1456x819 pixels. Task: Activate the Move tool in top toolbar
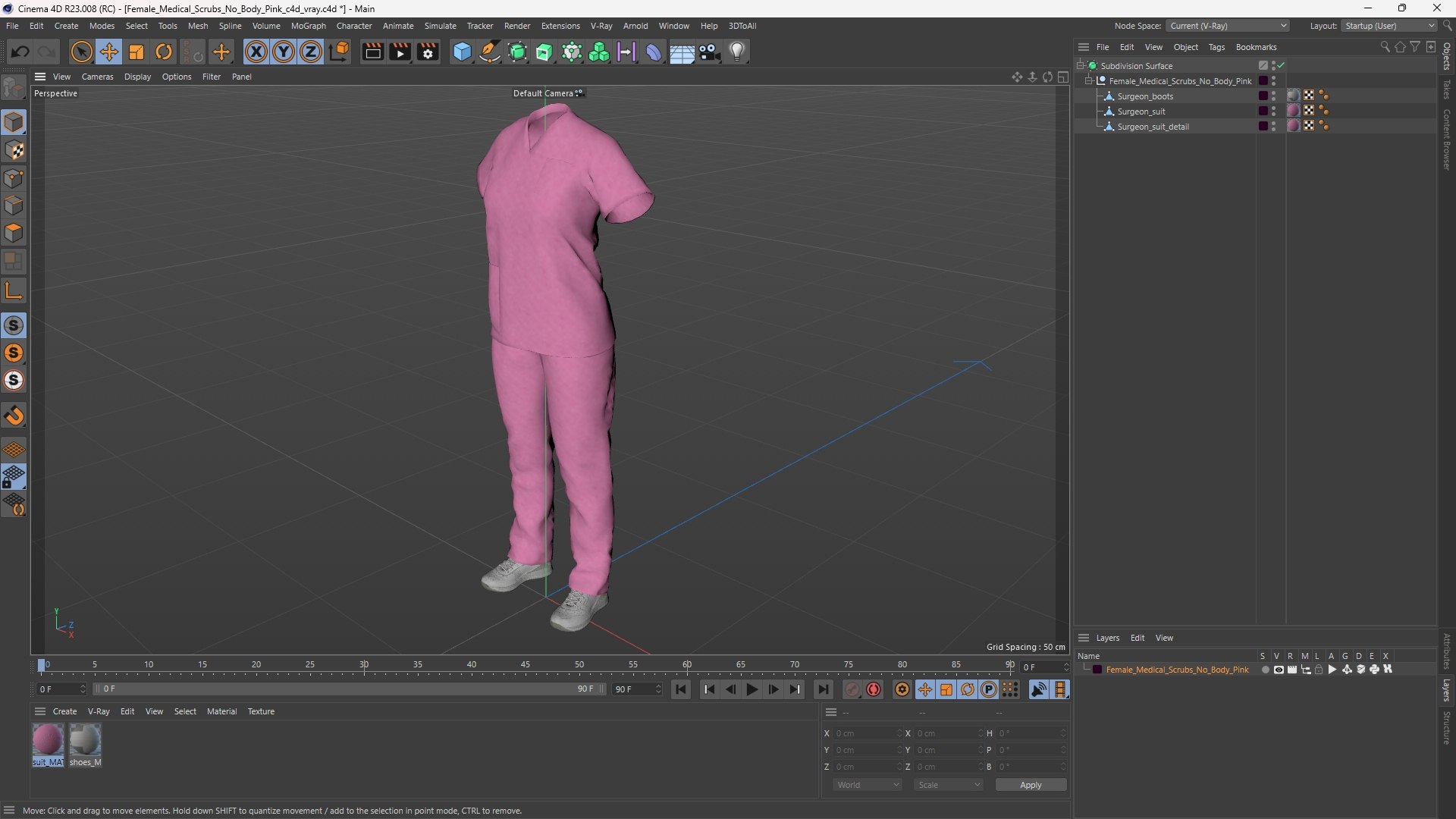point(109,52)
